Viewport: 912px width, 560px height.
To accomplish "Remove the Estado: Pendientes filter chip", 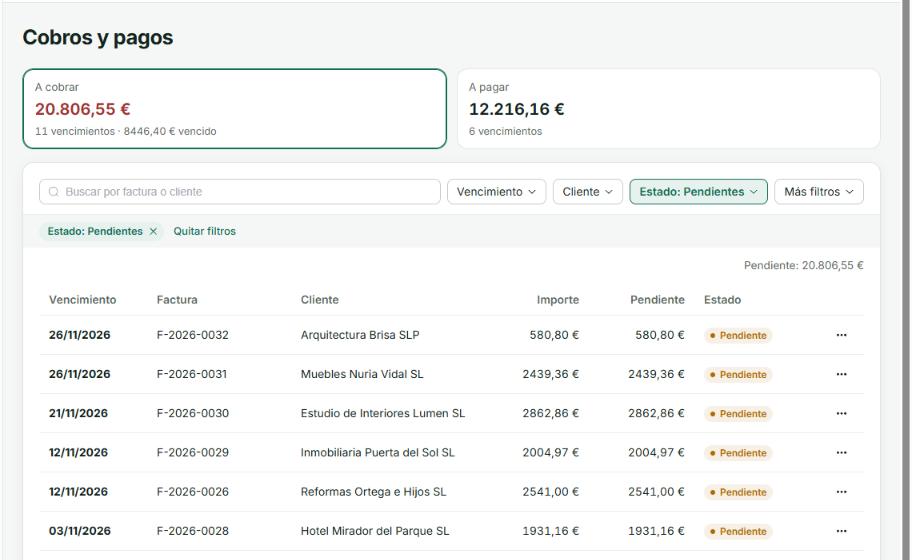I will [153, 231].
